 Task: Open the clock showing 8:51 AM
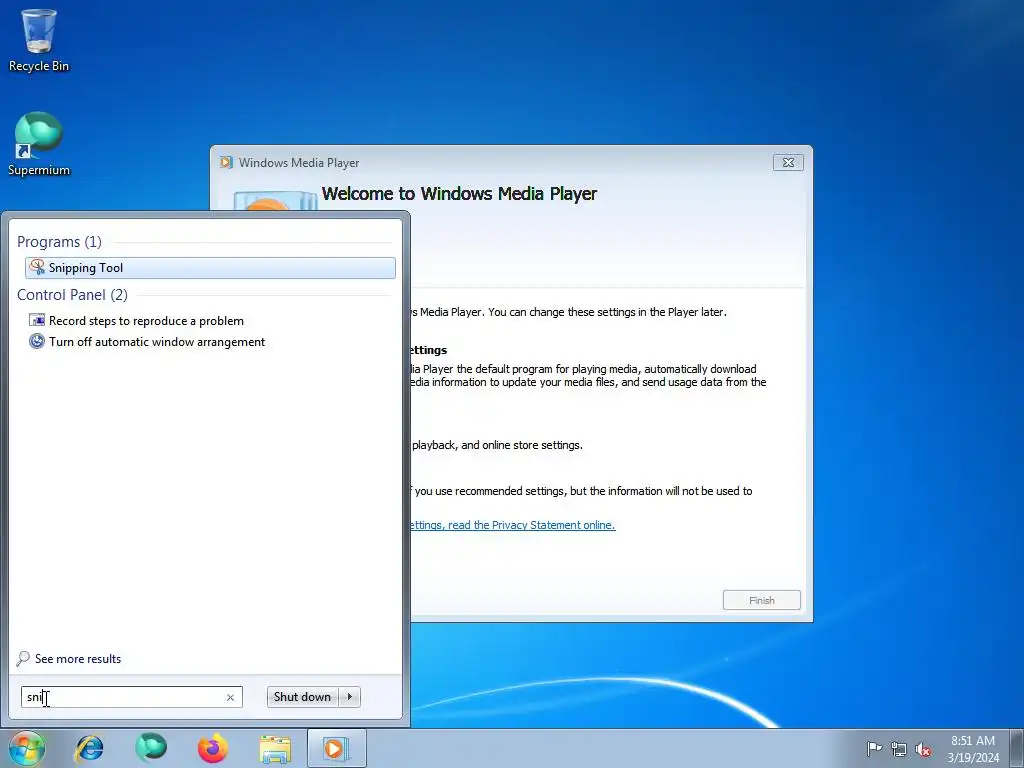[973, 748]
